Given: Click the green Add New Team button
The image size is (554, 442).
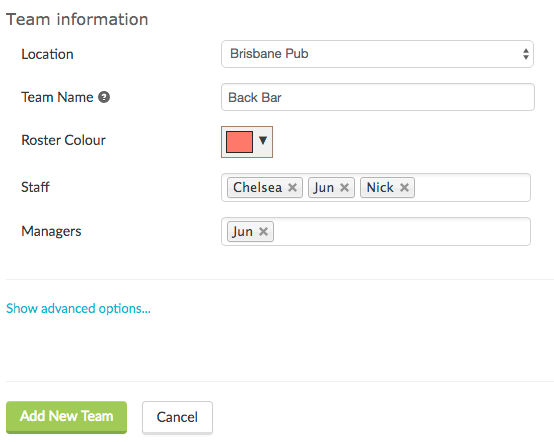Looking at the screenshot, I should pos(66,417).
